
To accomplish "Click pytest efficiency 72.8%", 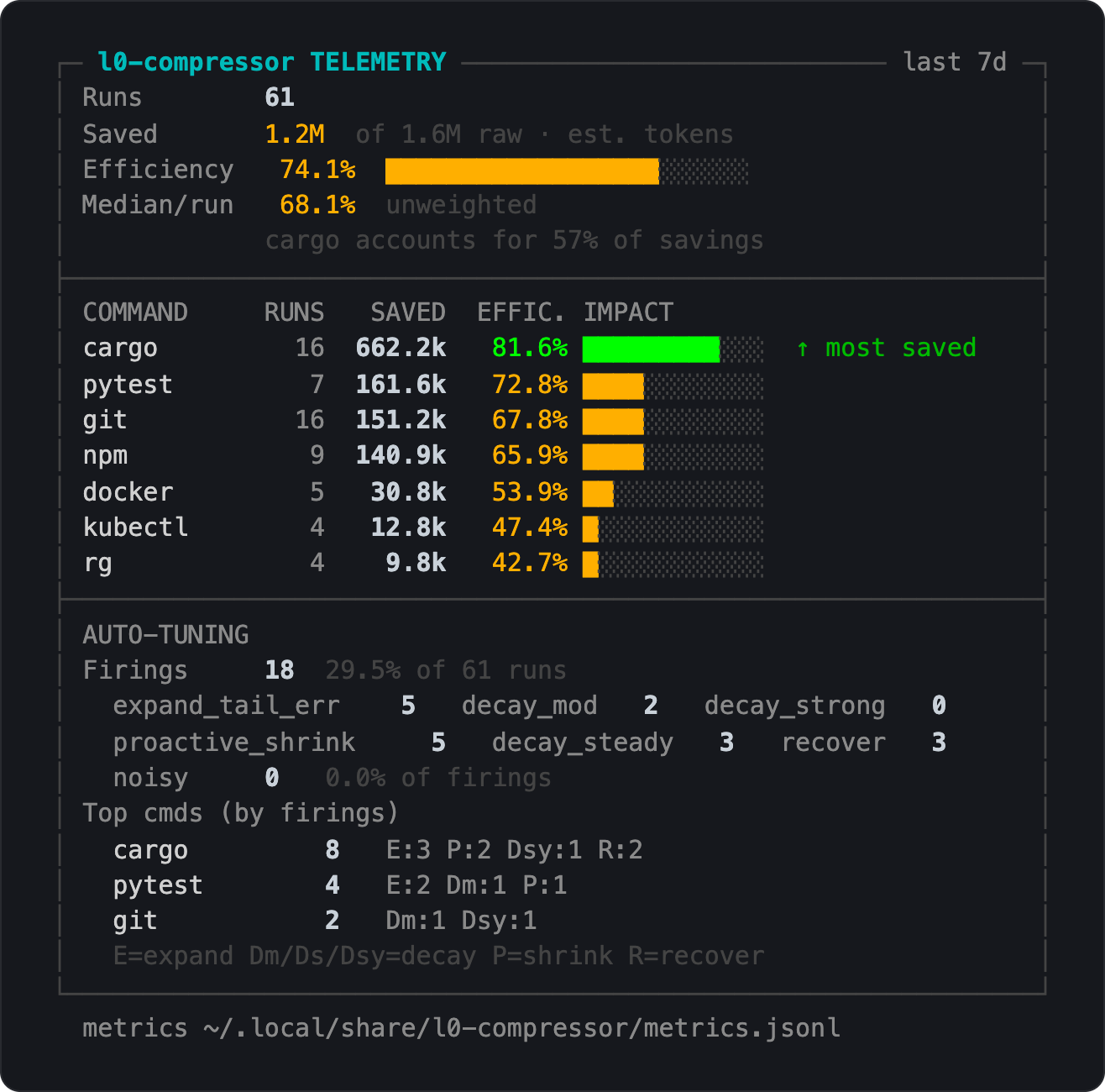I will point(529,385).
